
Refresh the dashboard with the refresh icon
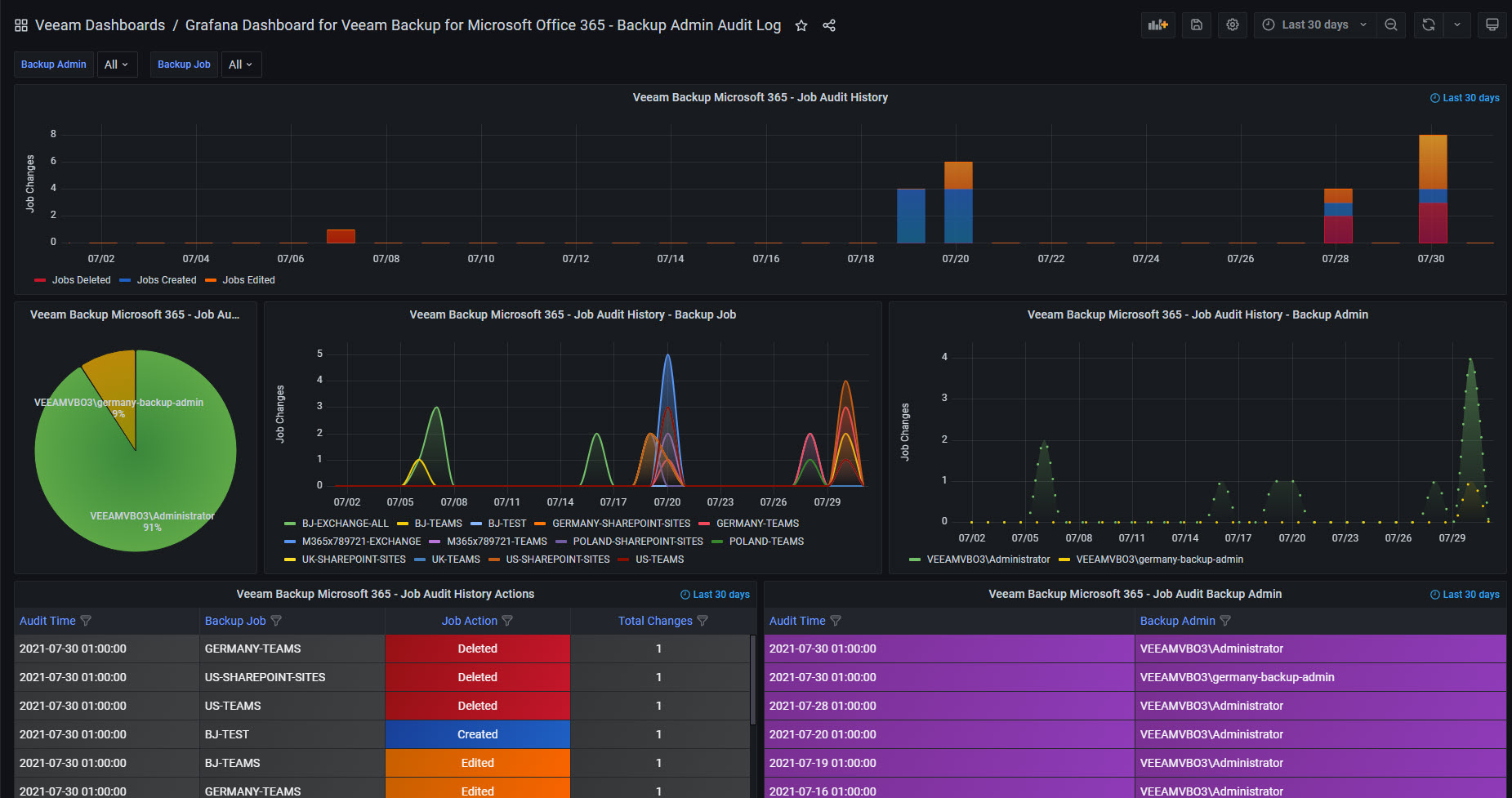click(1428, 25)
